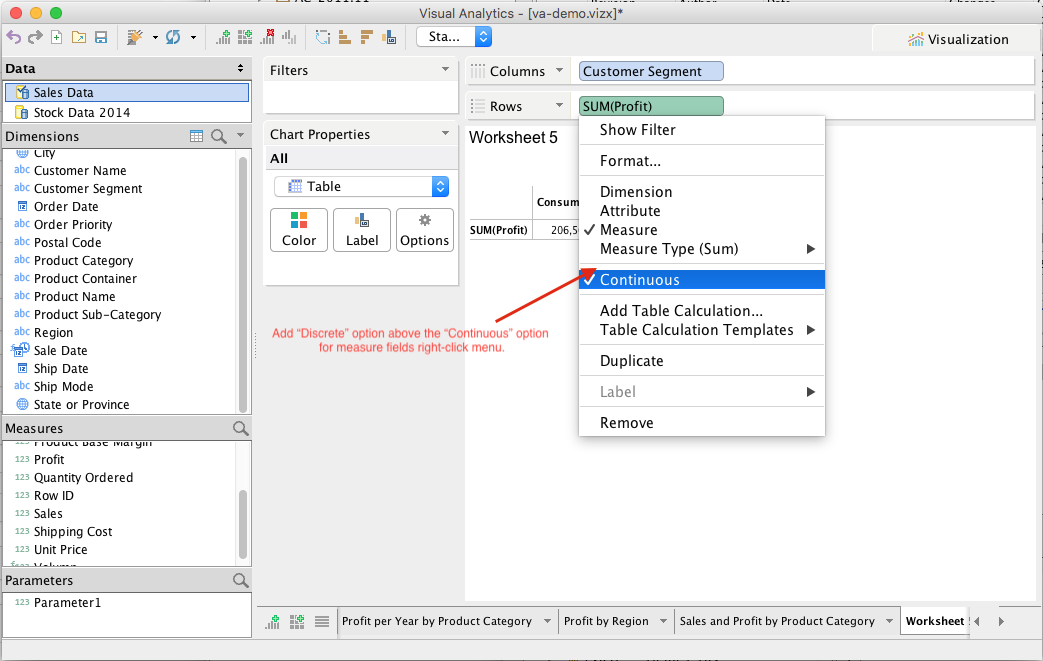Image resolution: width=1043 pixels, height=661 pixels.
Task: Open the refresh options dropdown arrow
Action: pos(194,38)
